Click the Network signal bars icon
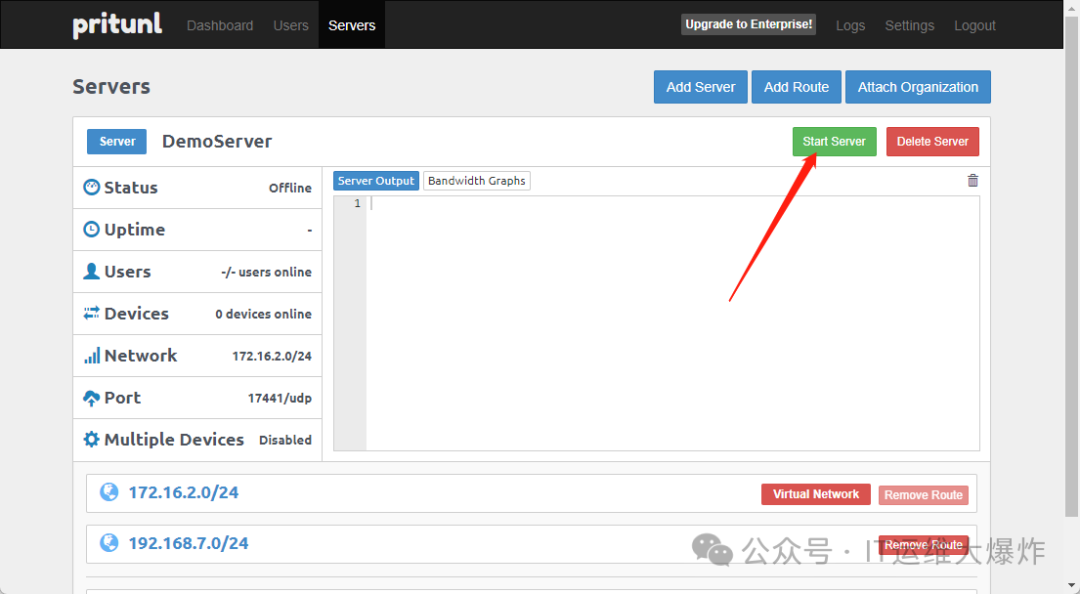This screenshot has width=1080, height=594. point(91,356)
